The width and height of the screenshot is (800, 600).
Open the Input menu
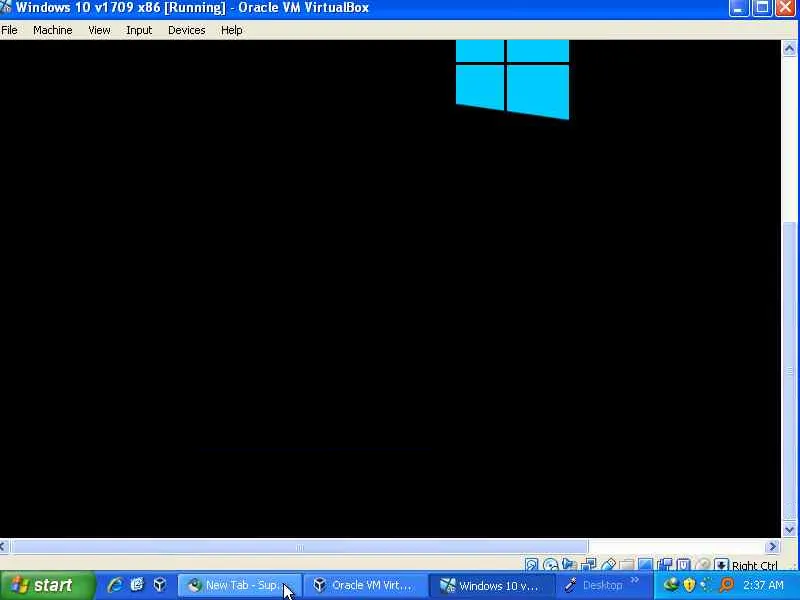click(x=139, y=30)
